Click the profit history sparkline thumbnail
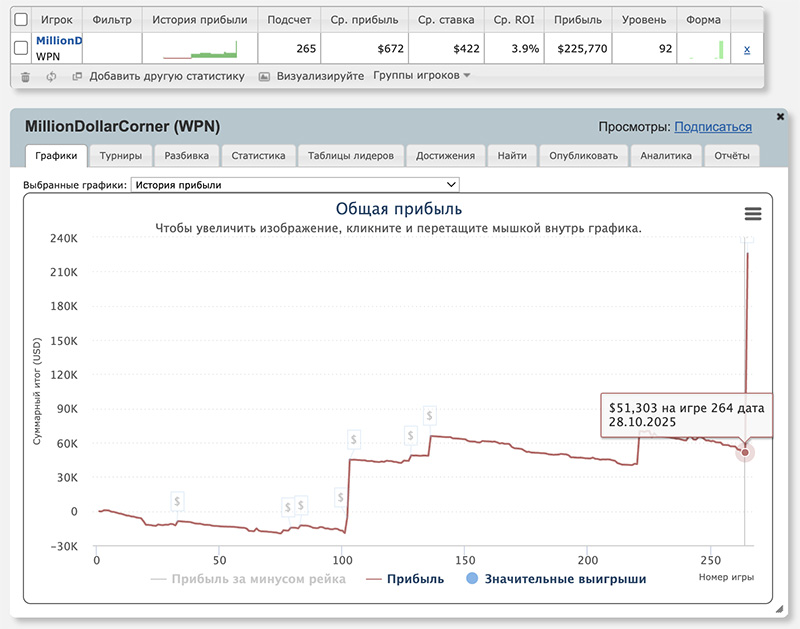Image resolution: width=800 pixels, height=629 pixels. point(200,49)
